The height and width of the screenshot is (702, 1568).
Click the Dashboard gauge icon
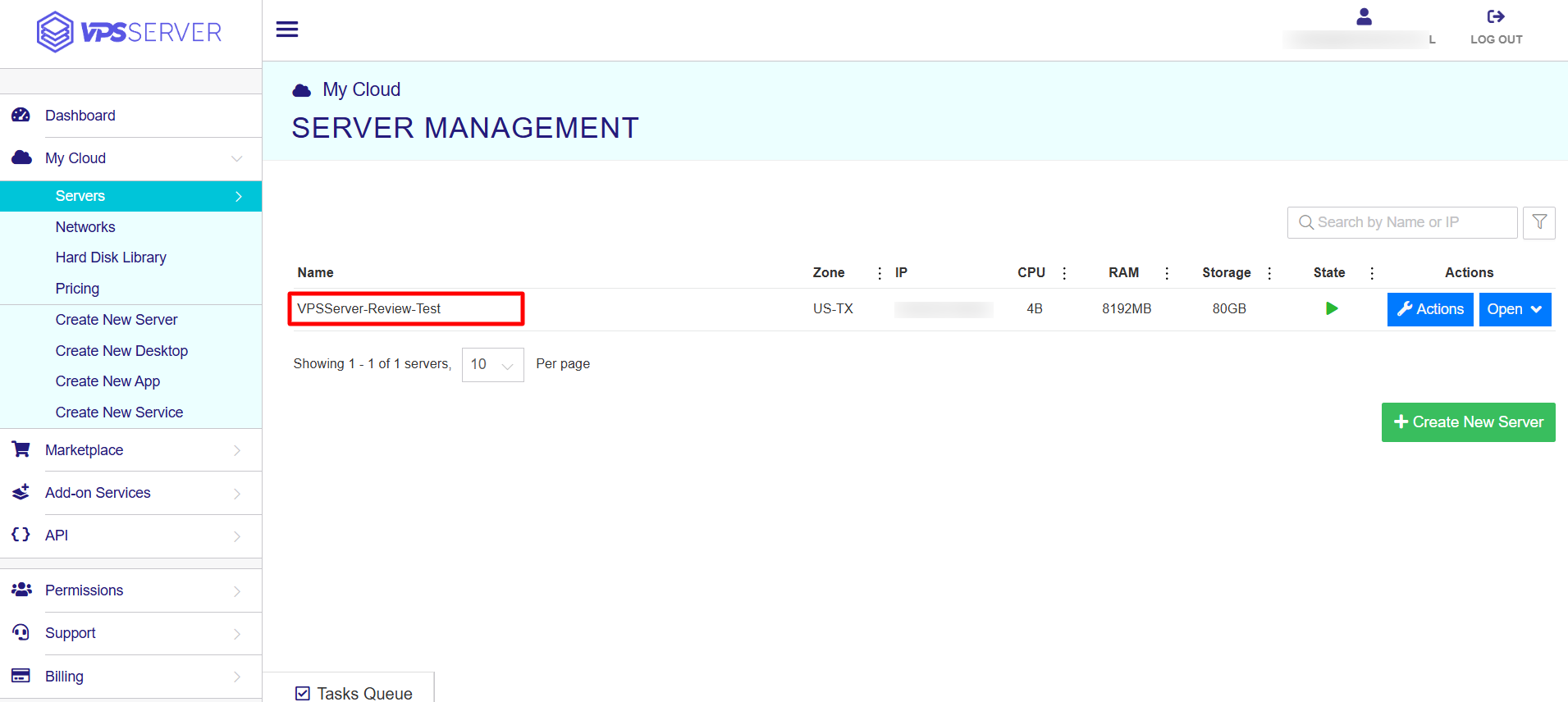(x=21, y=115)
